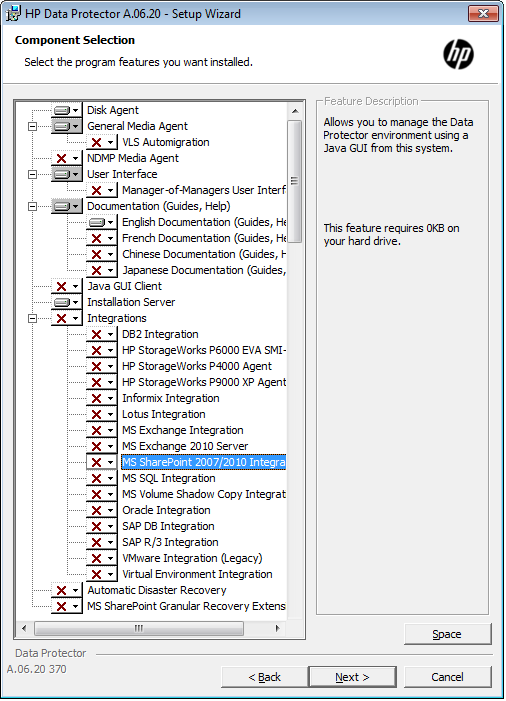Proceed with the Next button
Viewport: 506px width, 701px height.
(352, 677)
